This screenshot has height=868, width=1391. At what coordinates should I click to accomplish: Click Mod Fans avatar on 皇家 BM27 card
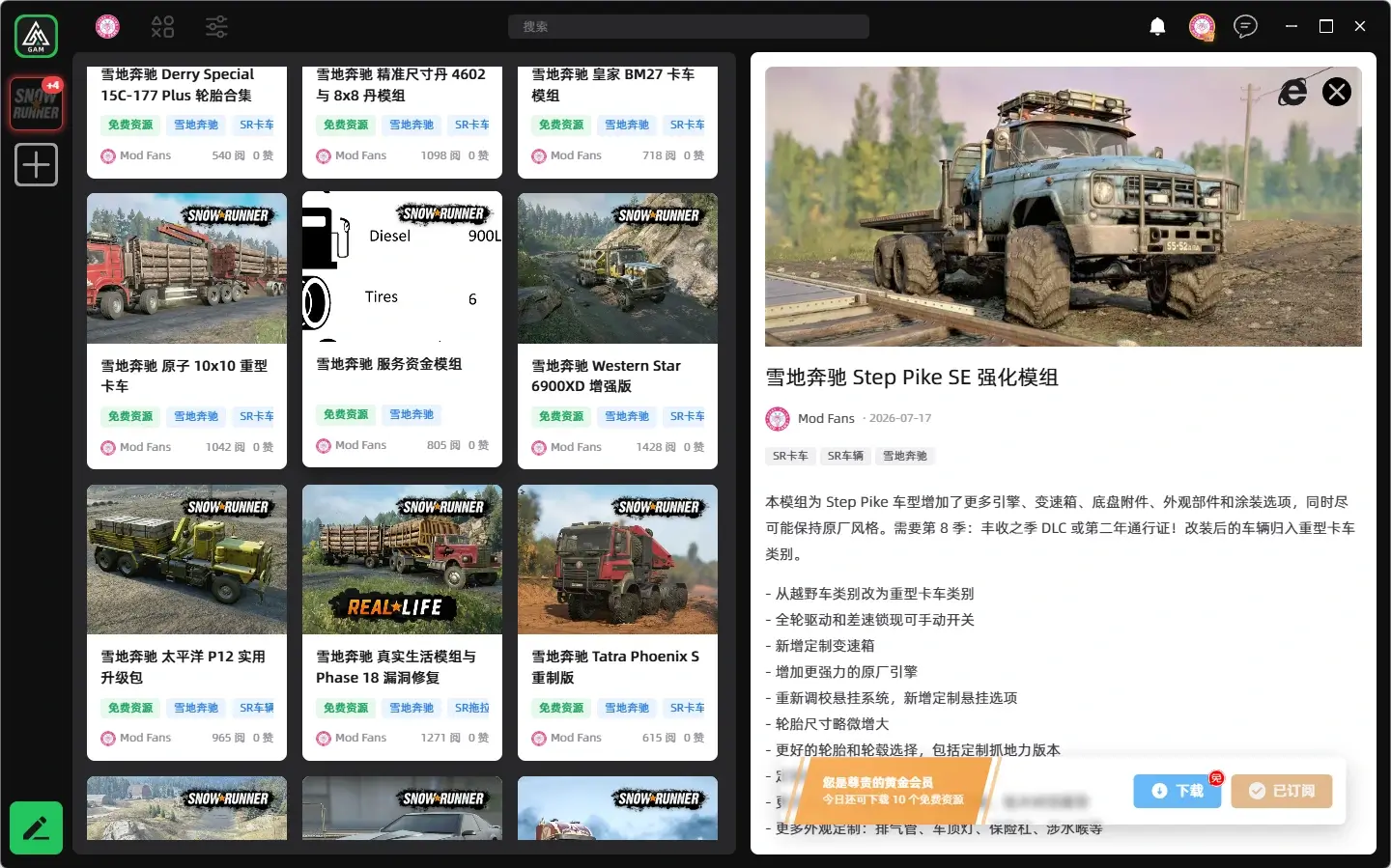pyautogui.click(x=539, y=156)
